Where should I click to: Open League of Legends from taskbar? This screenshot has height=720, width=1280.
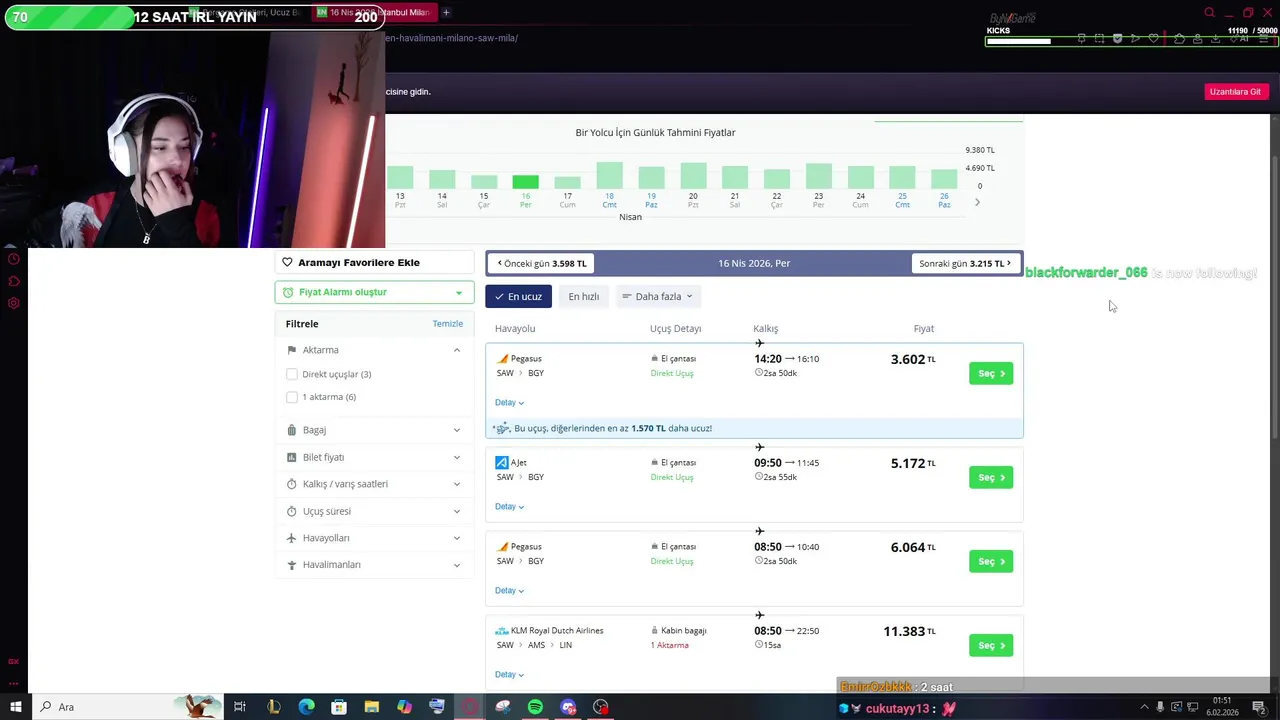(x=273, y=707)
